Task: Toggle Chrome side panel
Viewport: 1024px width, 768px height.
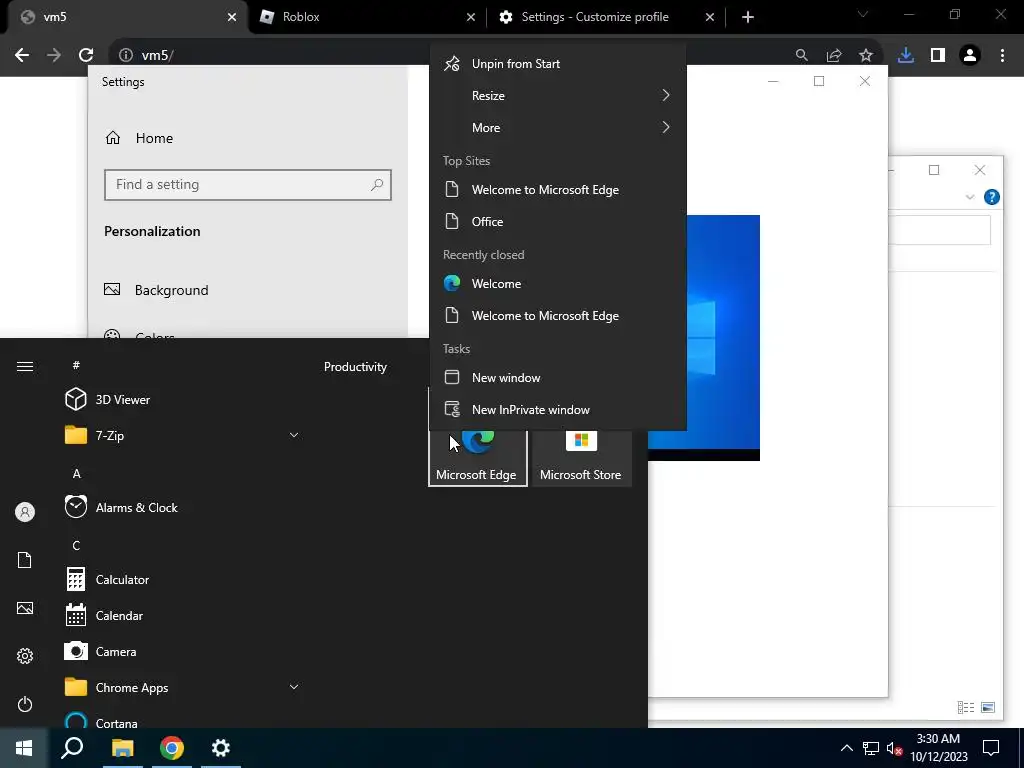Action: click(x=938, y=55)
